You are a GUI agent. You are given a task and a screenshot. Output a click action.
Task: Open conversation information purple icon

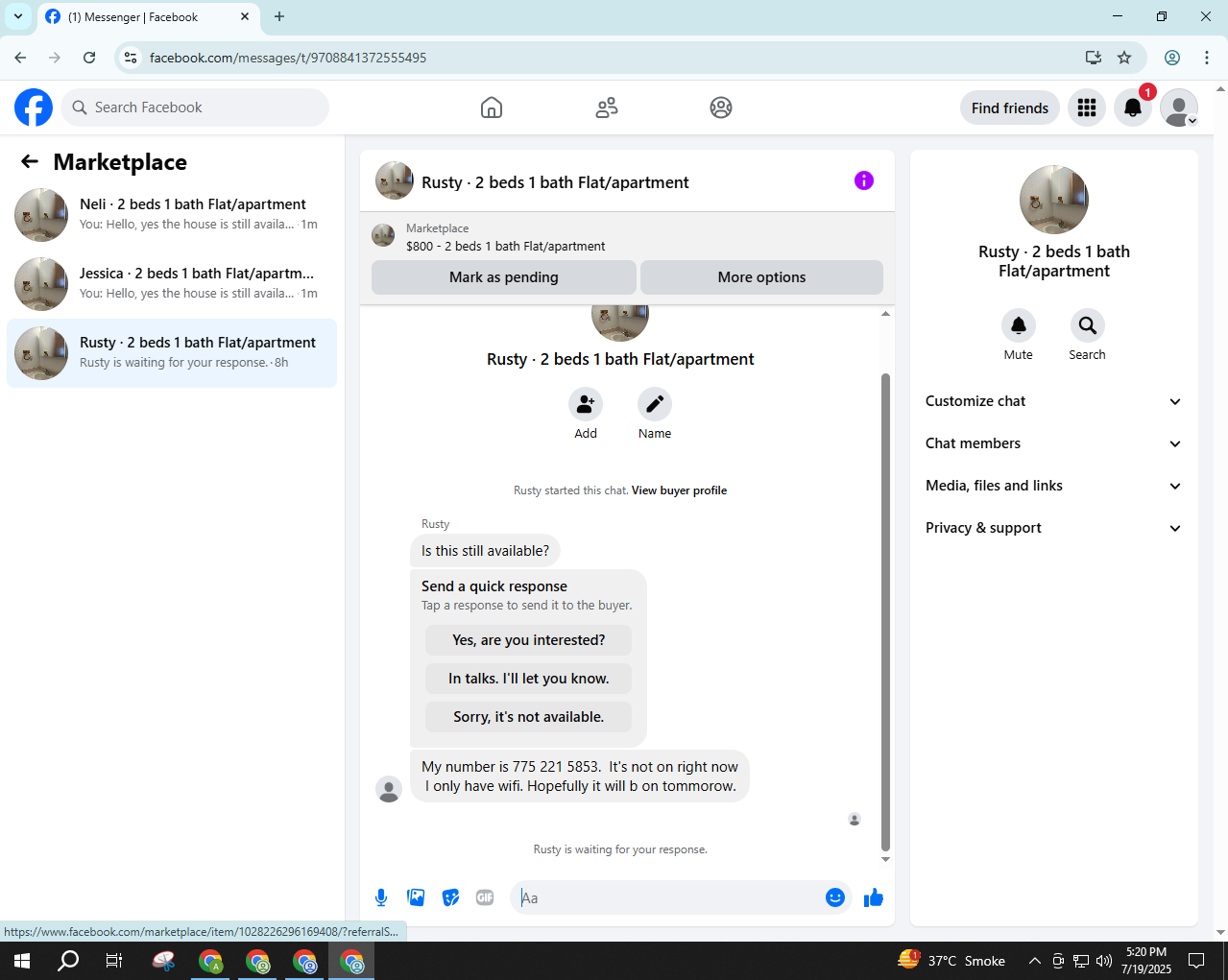pos(864,180)
